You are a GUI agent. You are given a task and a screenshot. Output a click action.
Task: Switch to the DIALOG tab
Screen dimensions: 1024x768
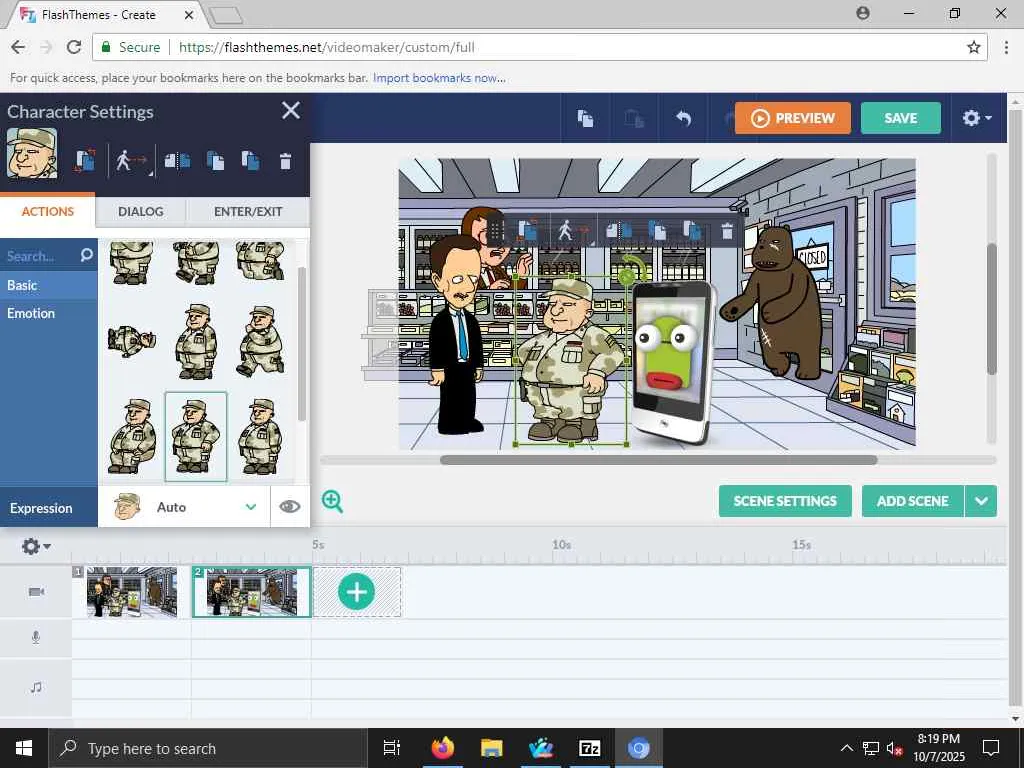click(x=140, y=212)
